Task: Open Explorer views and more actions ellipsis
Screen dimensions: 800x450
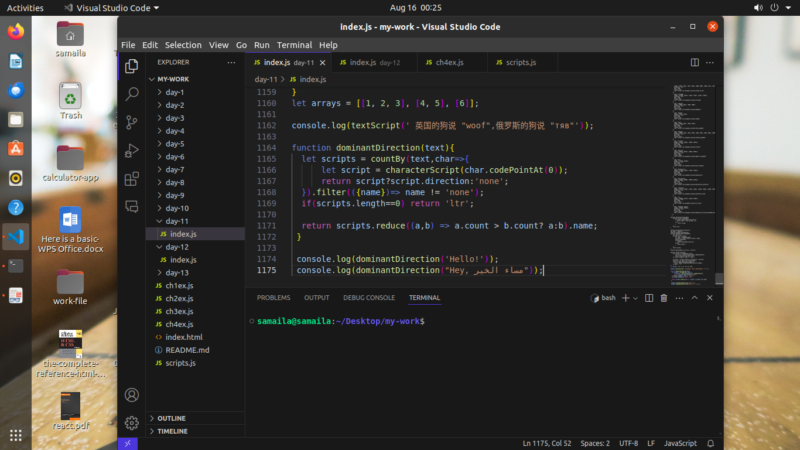Action: tap(231, 62)
